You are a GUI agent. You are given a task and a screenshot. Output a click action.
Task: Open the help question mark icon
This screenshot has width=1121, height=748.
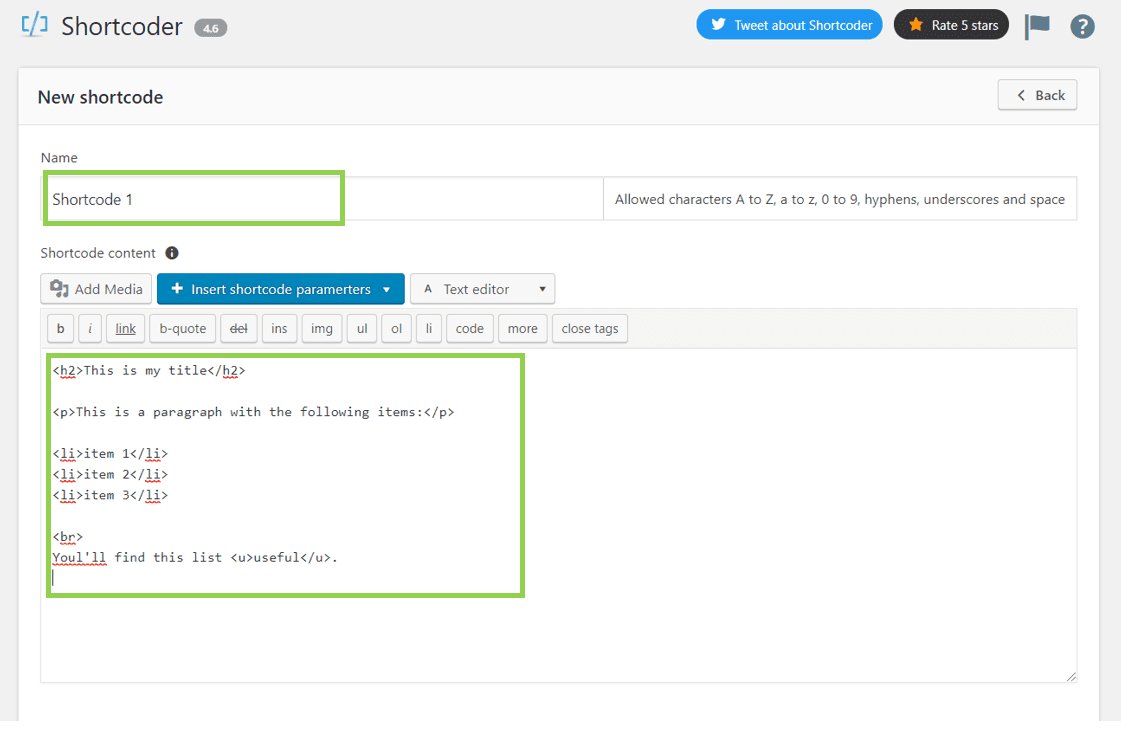[x=1082, y=26]
